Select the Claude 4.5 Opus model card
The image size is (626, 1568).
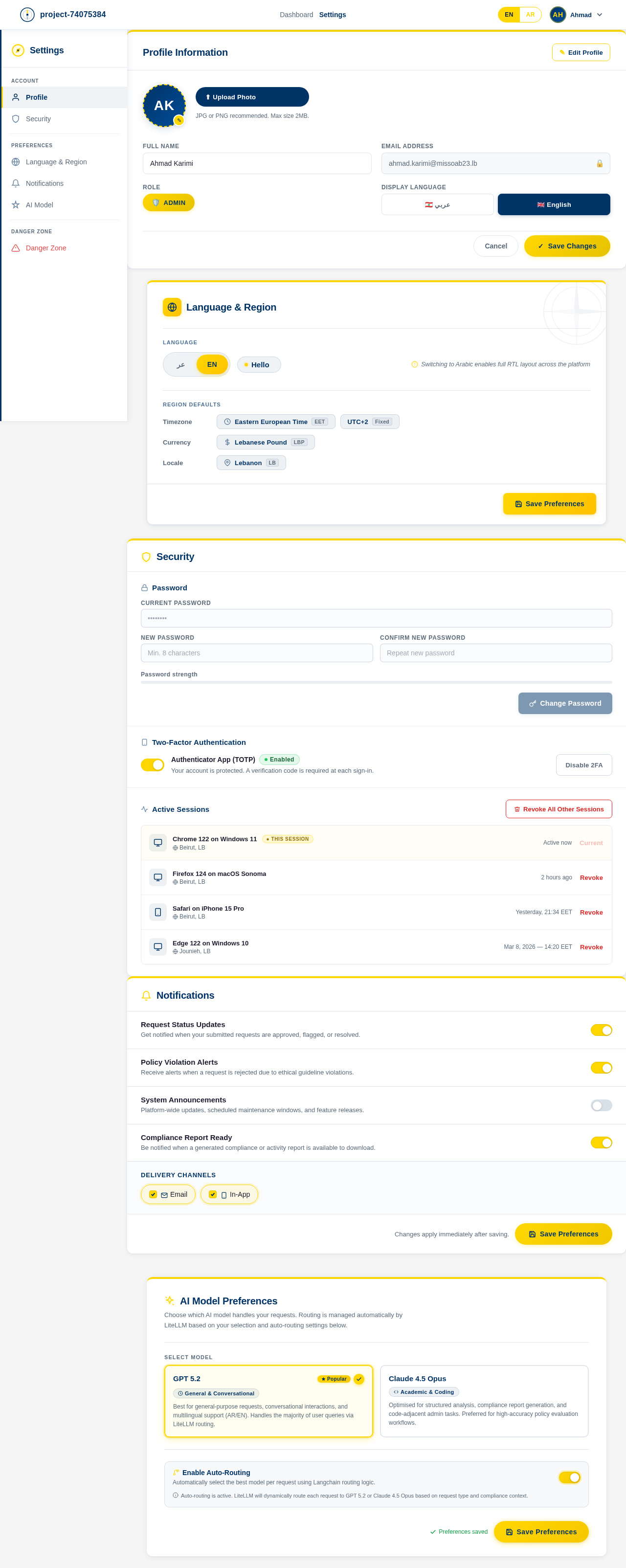pos(484,1401)
